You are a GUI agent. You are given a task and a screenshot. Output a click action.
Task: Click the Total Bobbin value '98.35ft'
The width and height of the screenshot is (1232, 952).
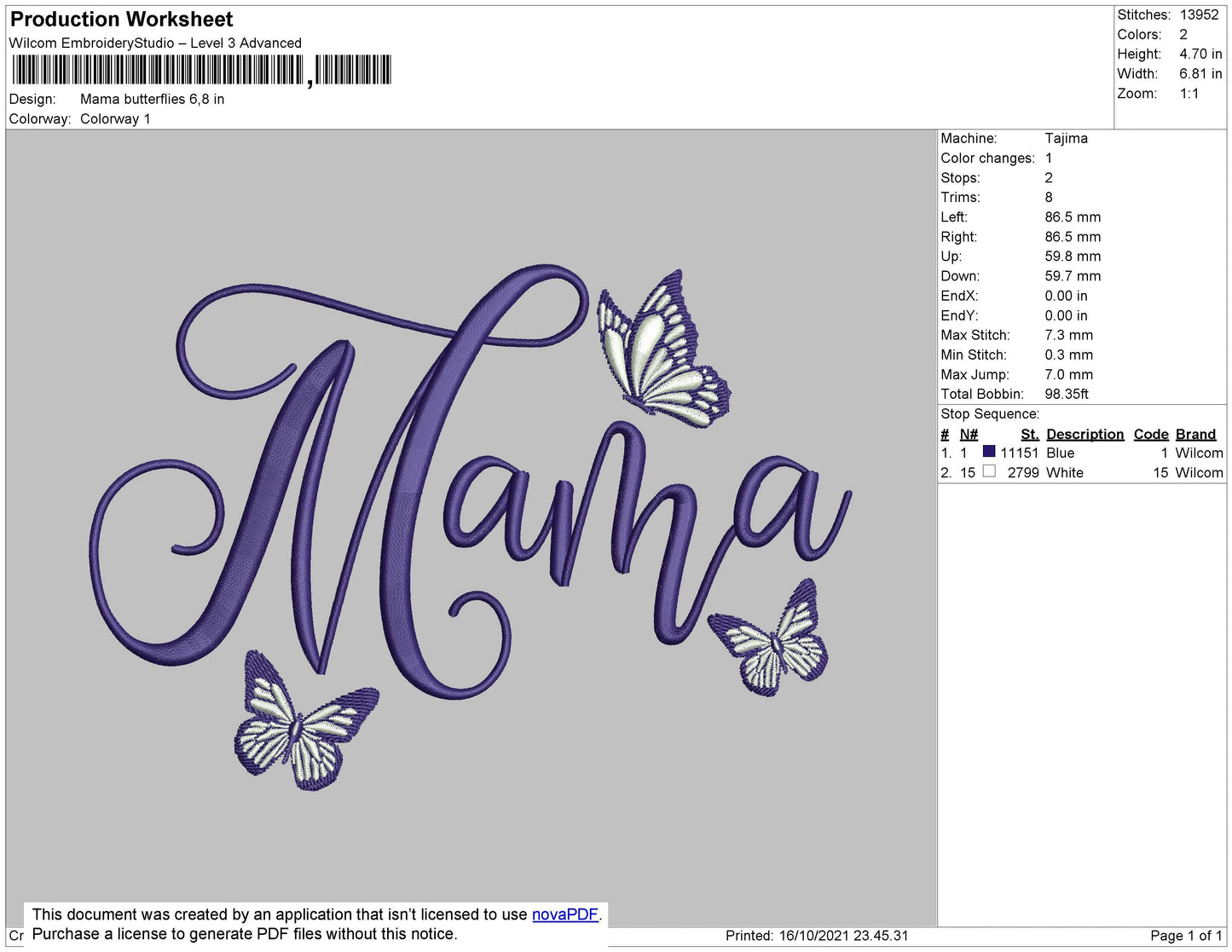click(1067, 394)
